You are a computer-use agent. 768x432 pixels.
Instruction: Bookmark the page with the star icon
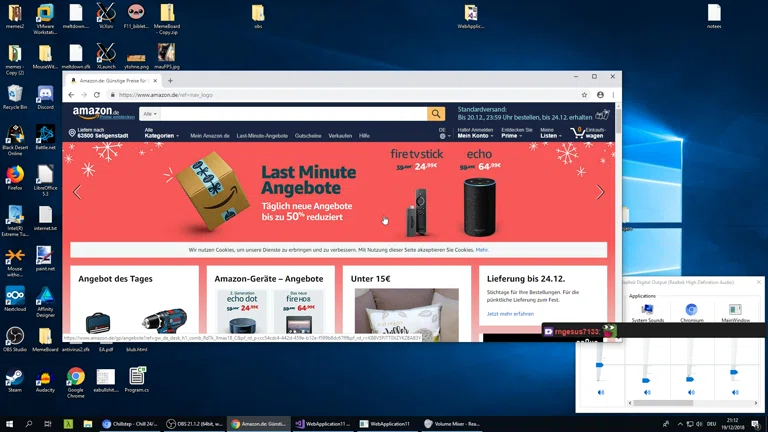[584, 95]
